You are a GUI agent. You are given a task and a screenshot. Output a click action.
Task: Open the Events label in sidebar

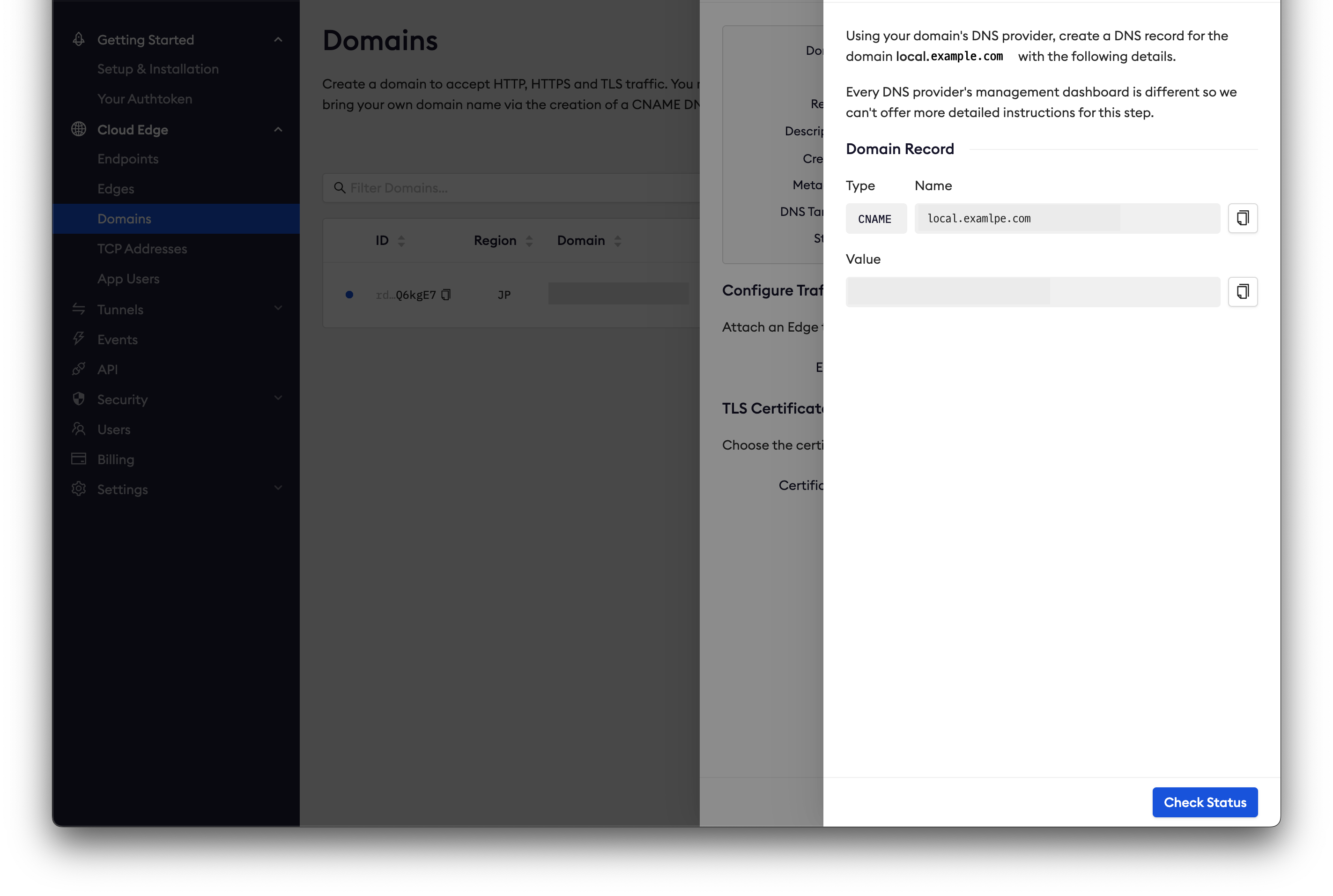[x=117, y=340]
